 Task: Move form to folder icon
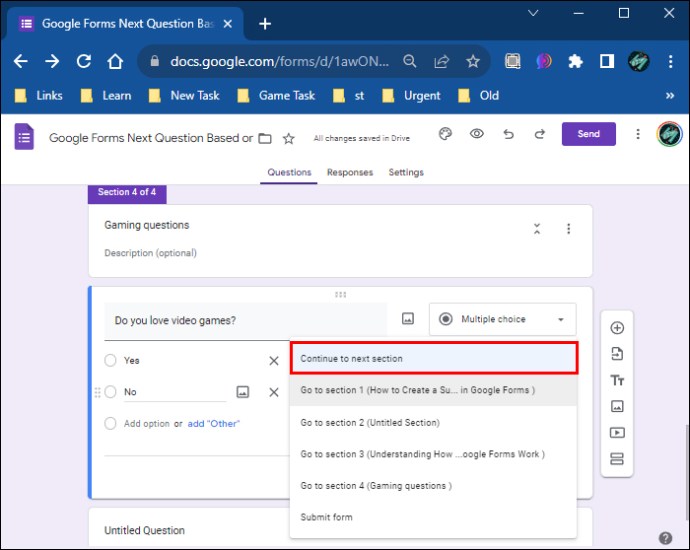[264, 139]
